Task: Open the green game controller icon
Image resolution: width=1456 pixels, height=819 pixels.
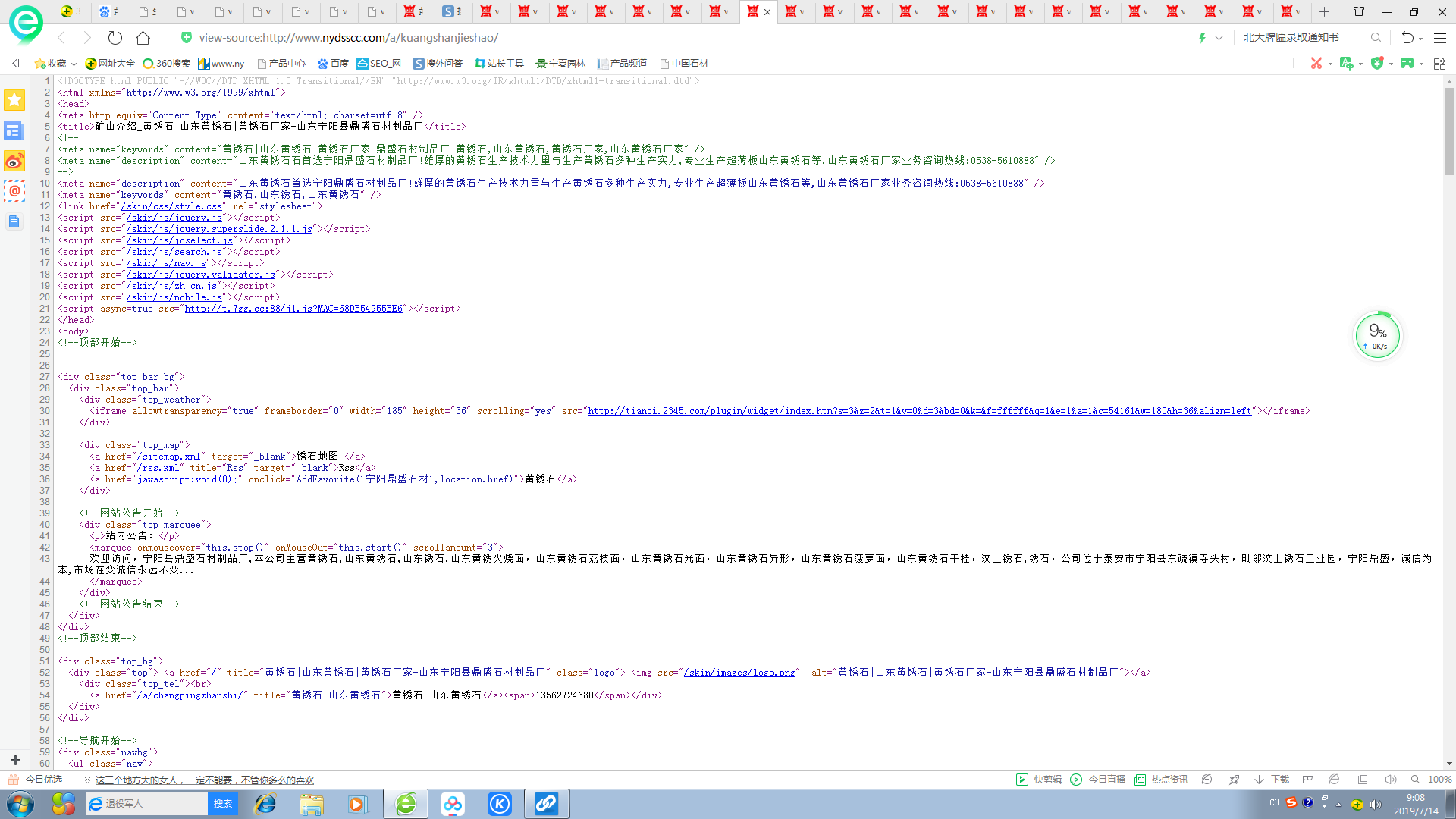Action: point(1407,63)
